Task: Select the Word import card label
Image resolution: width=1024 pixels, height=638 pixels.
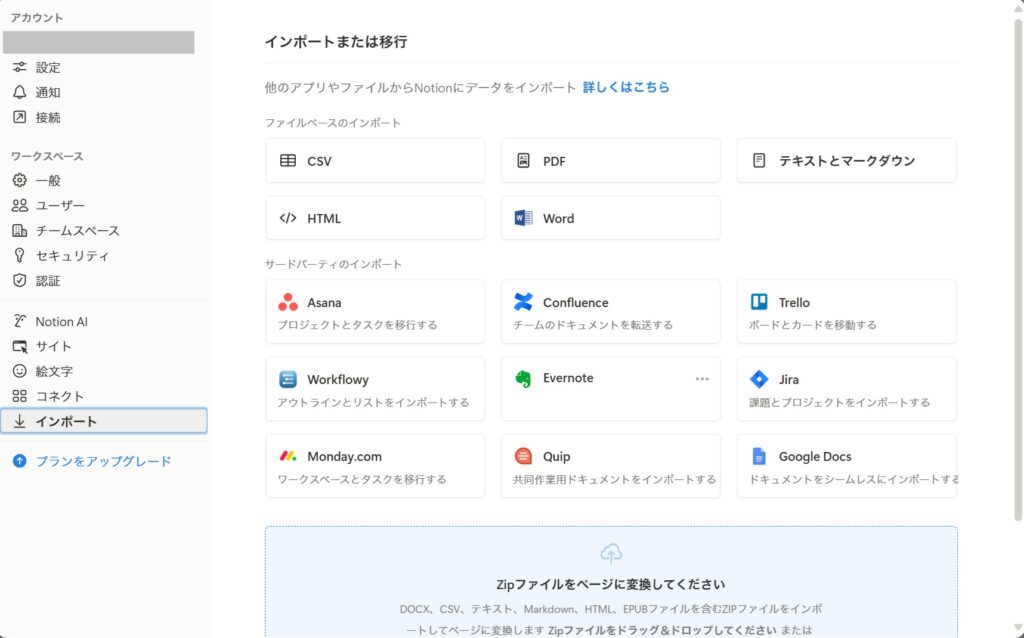Action: click(x=558, y=218)
